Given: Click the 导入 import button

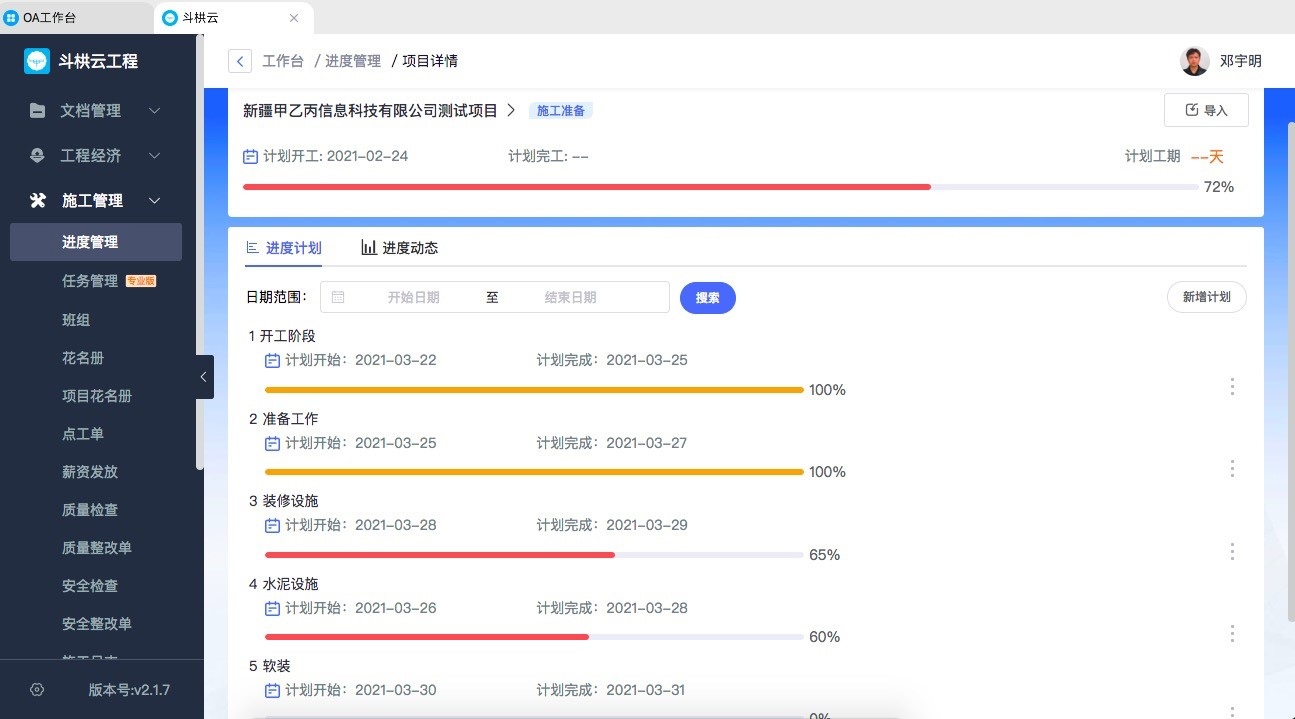Looking at the screenshot, I should click(1206, 110).
